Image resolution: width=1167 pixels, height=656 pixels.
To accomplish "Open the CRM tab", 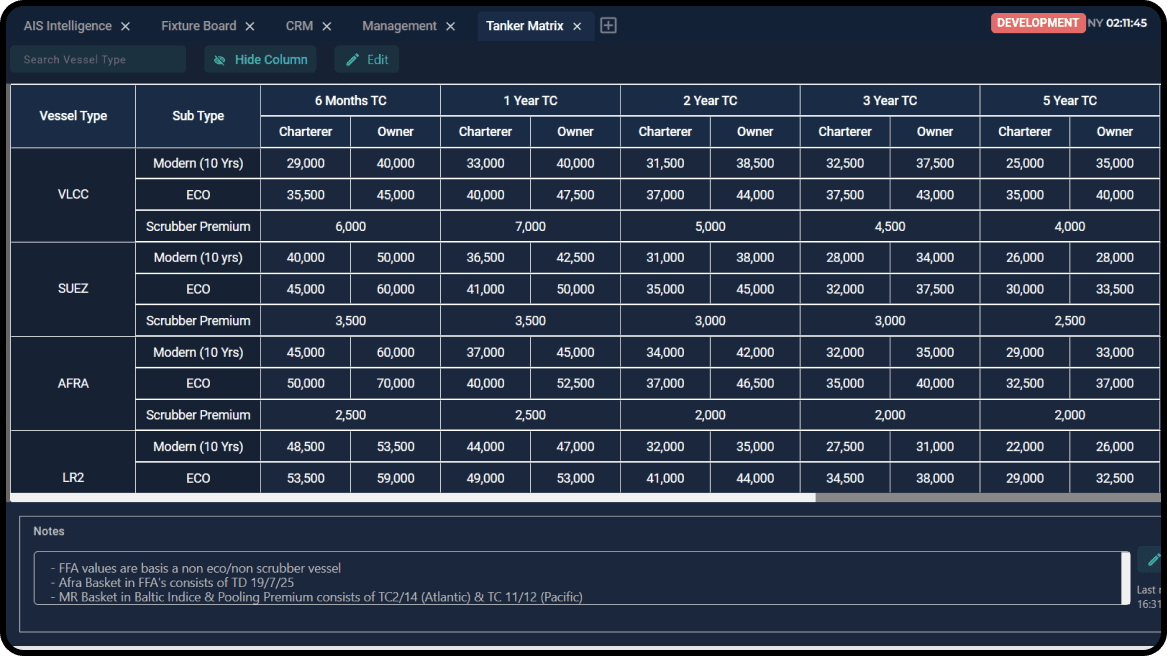I will tap(299, 26).
